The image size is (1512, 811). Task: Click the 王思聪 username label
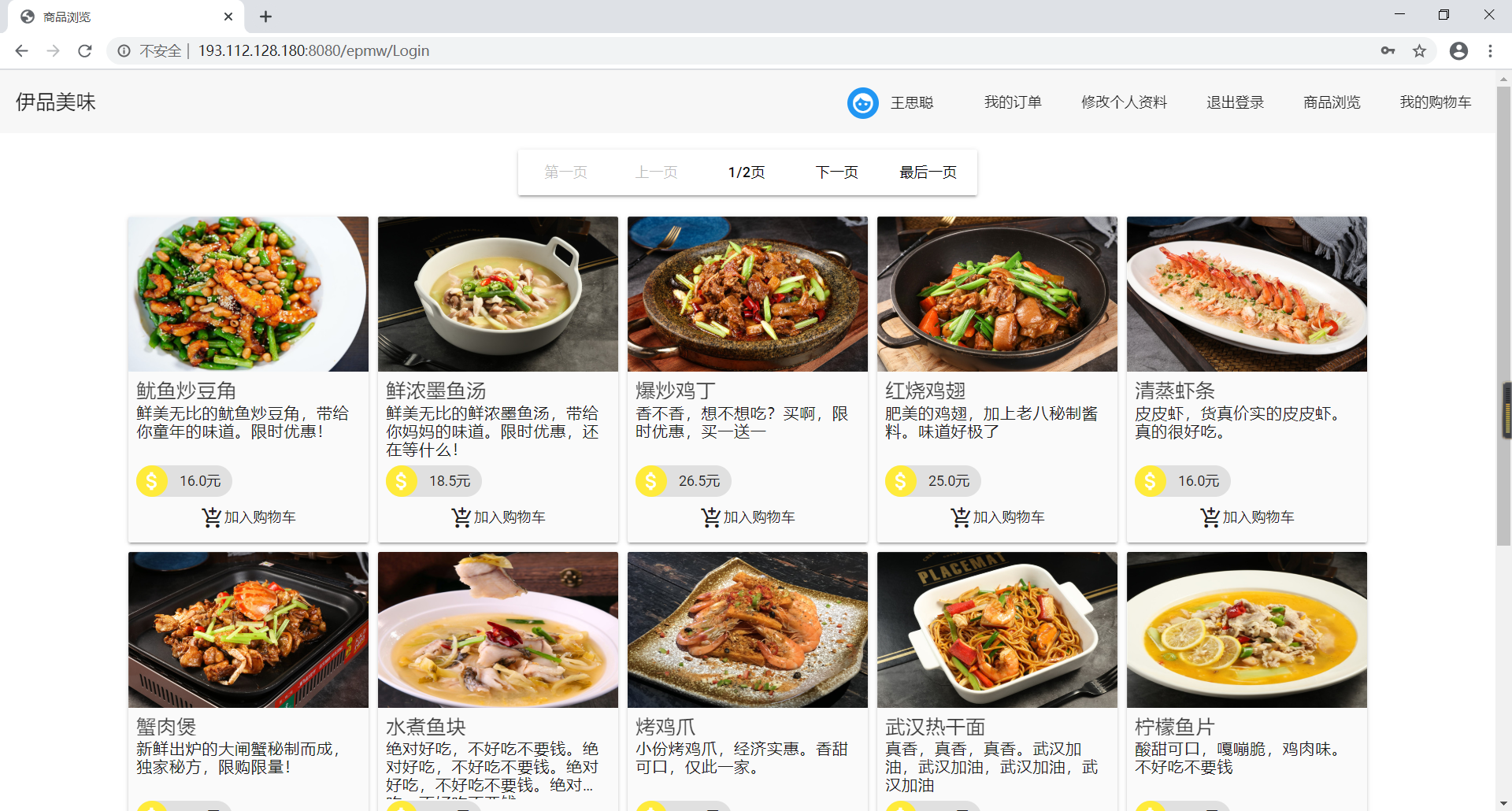912,103
